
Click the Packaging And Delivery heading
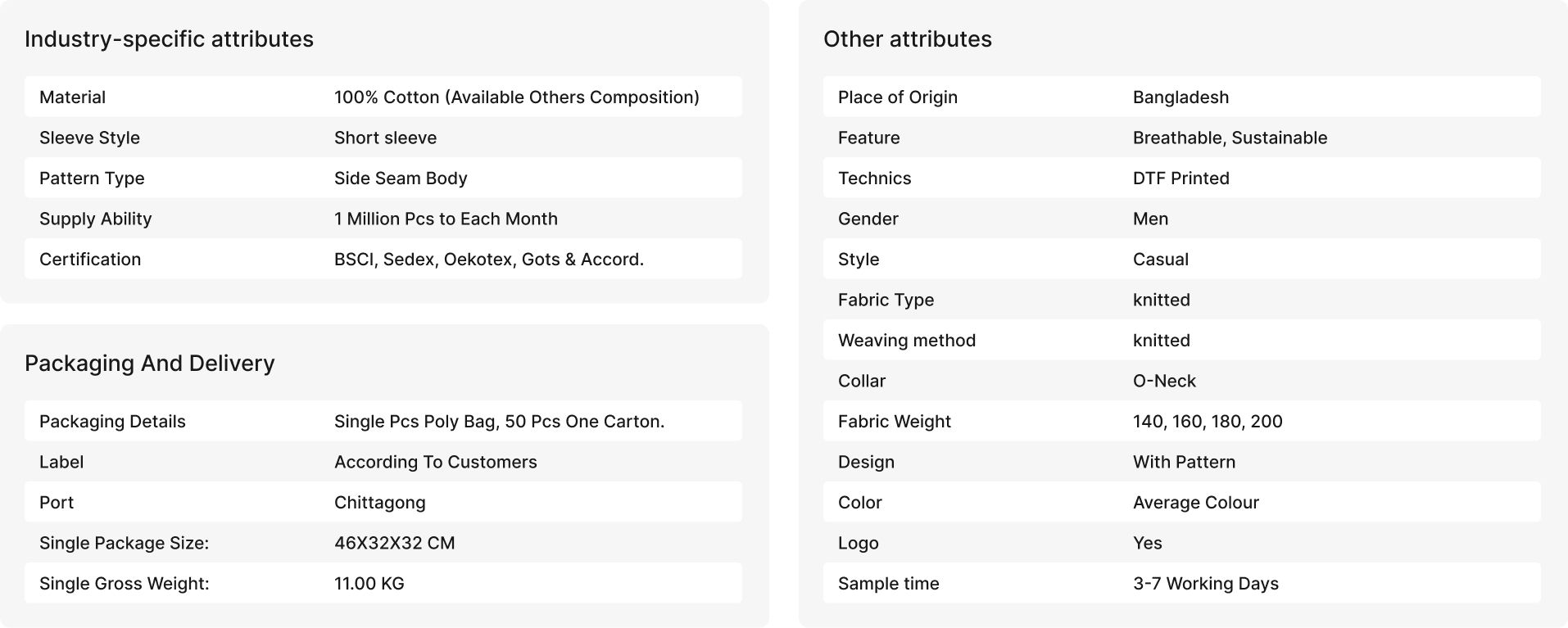[x=150, y=364]
